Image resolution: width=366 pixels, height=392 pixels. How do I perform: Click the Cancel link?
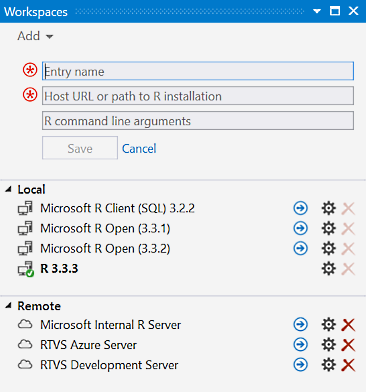(x=139, y=148)
